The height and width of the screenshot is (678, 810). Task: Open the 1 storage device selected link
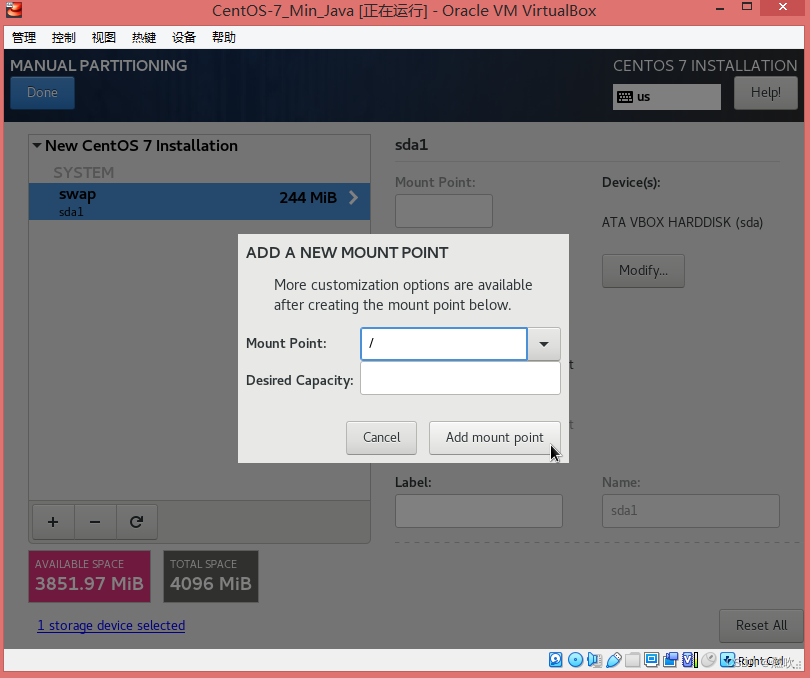[x=111, y=626]
